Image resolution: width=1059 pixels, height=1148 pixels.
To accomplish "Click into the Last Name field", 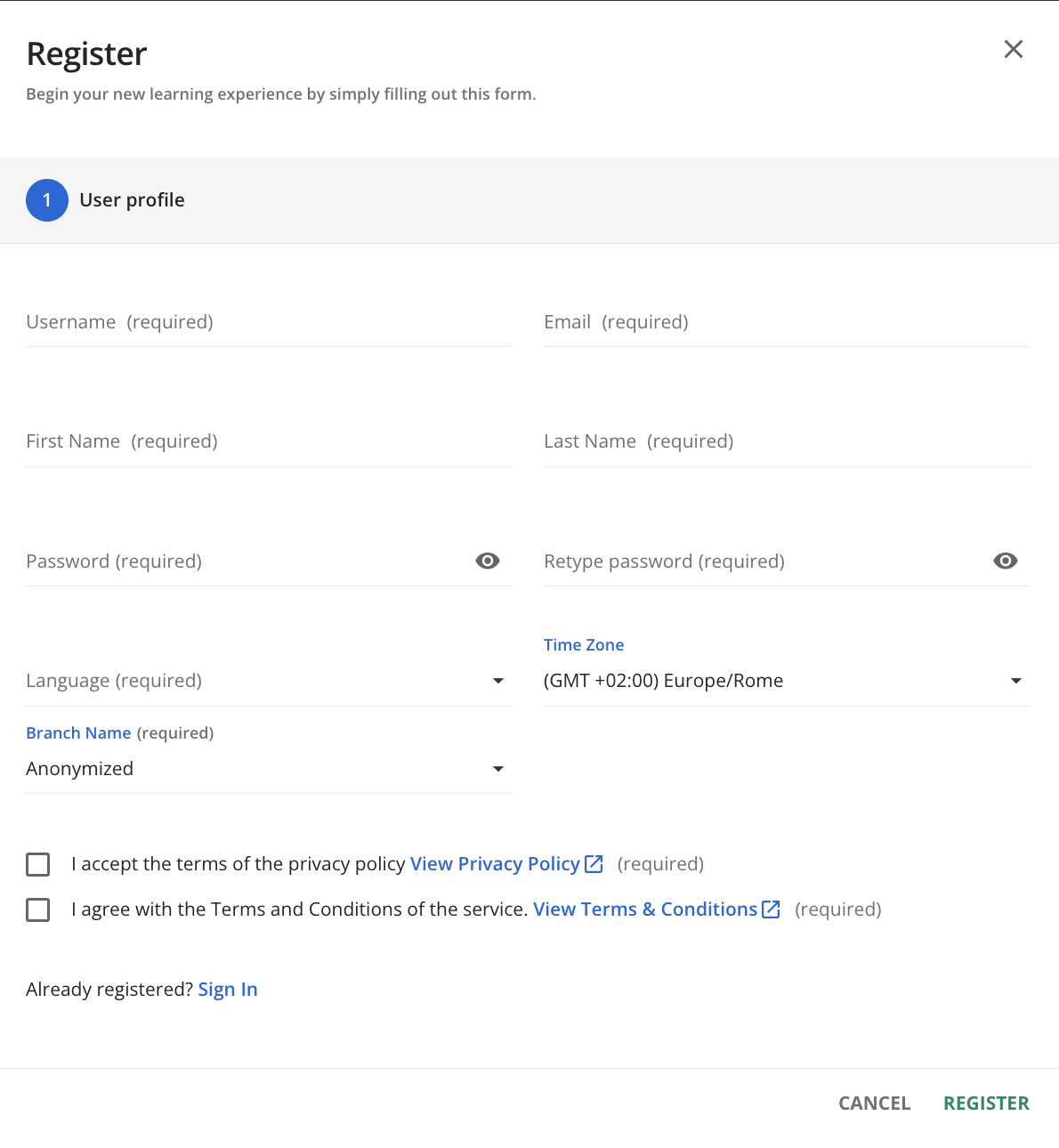I will 787,441.
